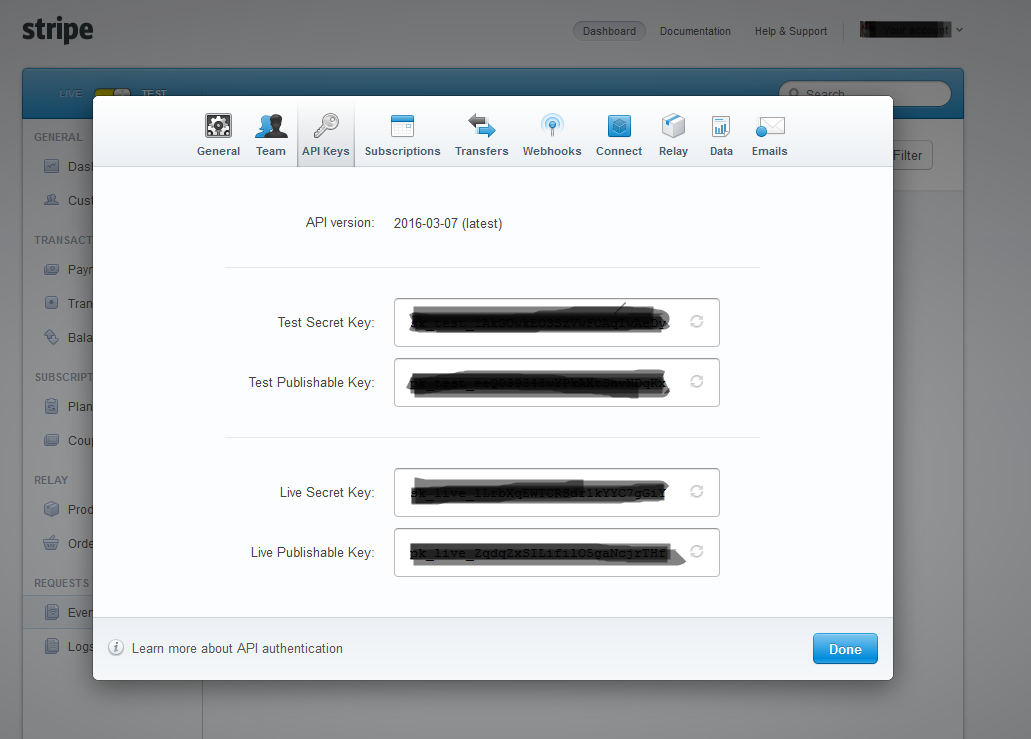Viewport: 1031px width, 739px height.
Task: Click the Dashboard header button
Action: point(609,31)
